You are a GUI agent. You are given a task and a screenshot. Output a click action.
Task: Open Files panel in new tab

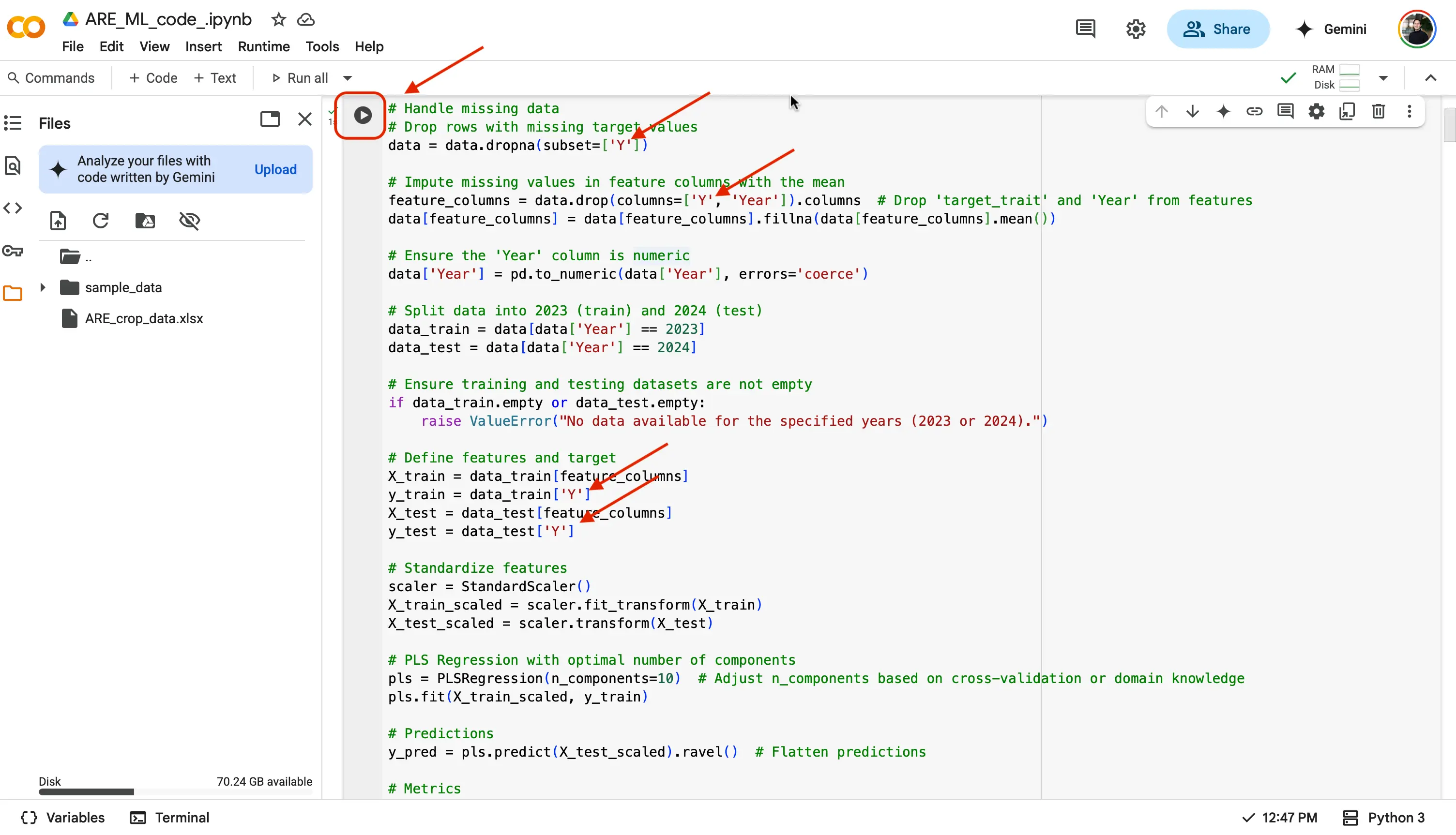point(270,119)
